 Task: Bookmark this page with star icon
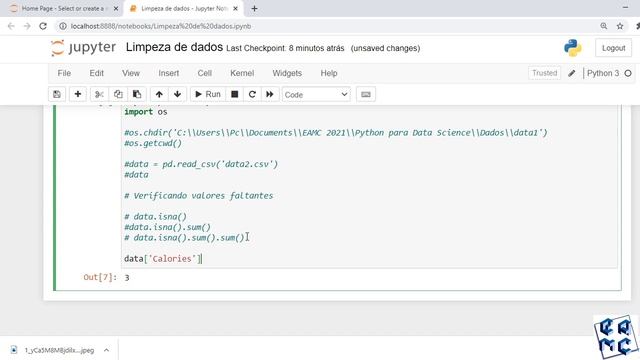620,26
